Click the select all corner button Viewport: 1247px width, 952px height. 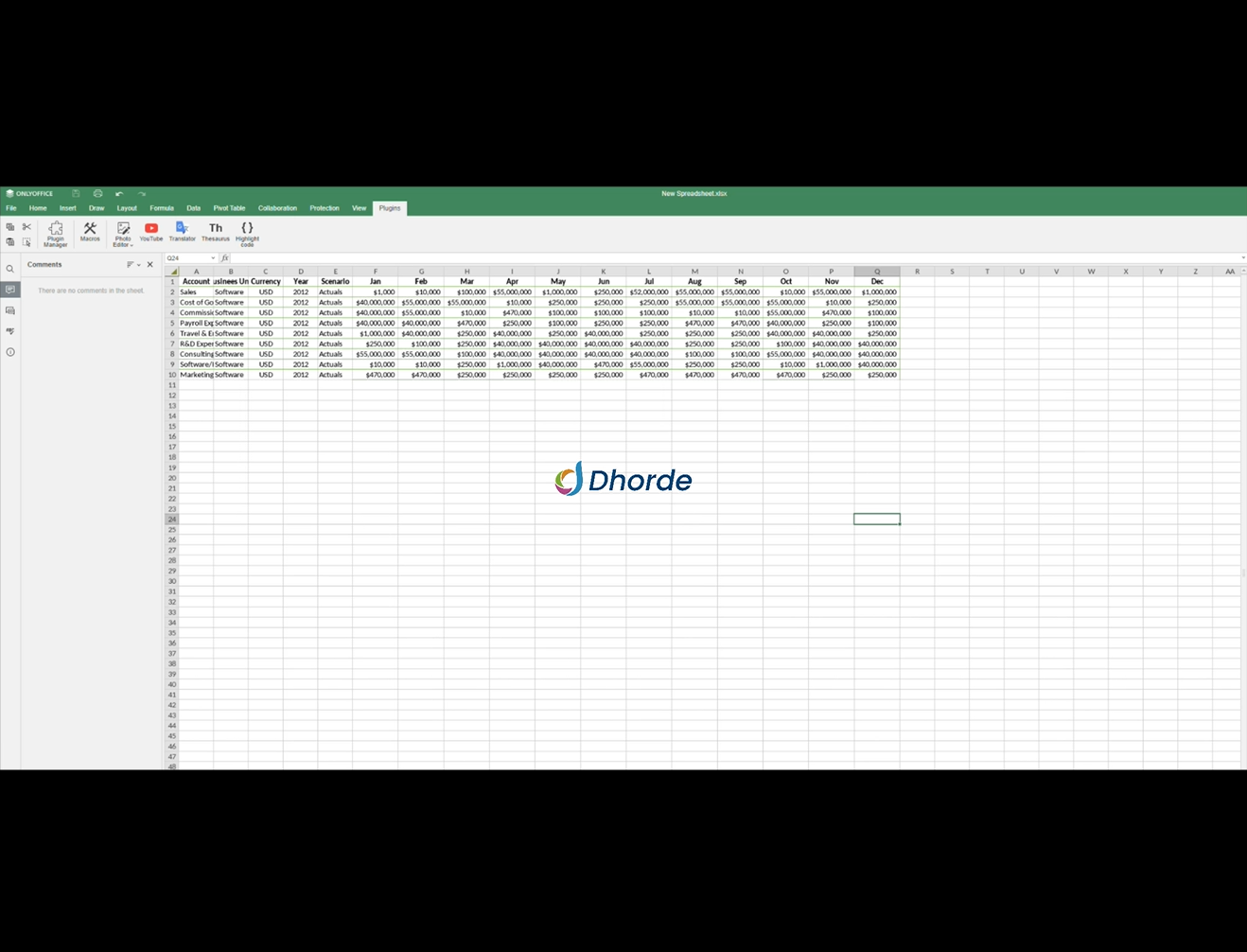pos(172,272)
